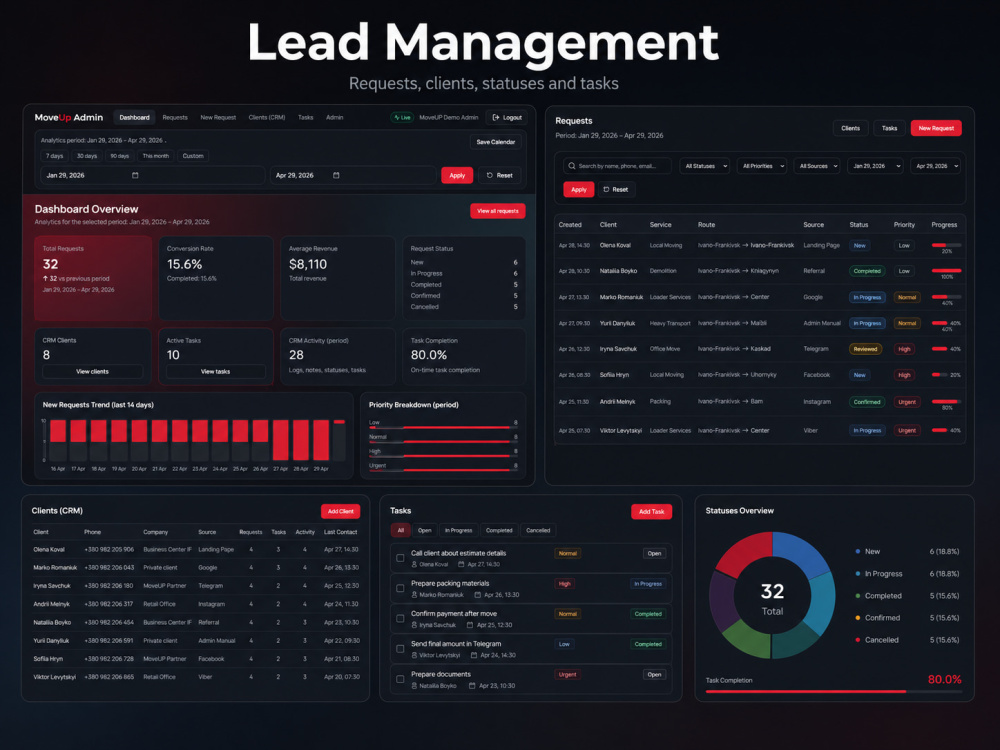1000x750 pixels.
Task: Click the red Apply button in the analytics period bar
Action: click(x=457, y=175)
